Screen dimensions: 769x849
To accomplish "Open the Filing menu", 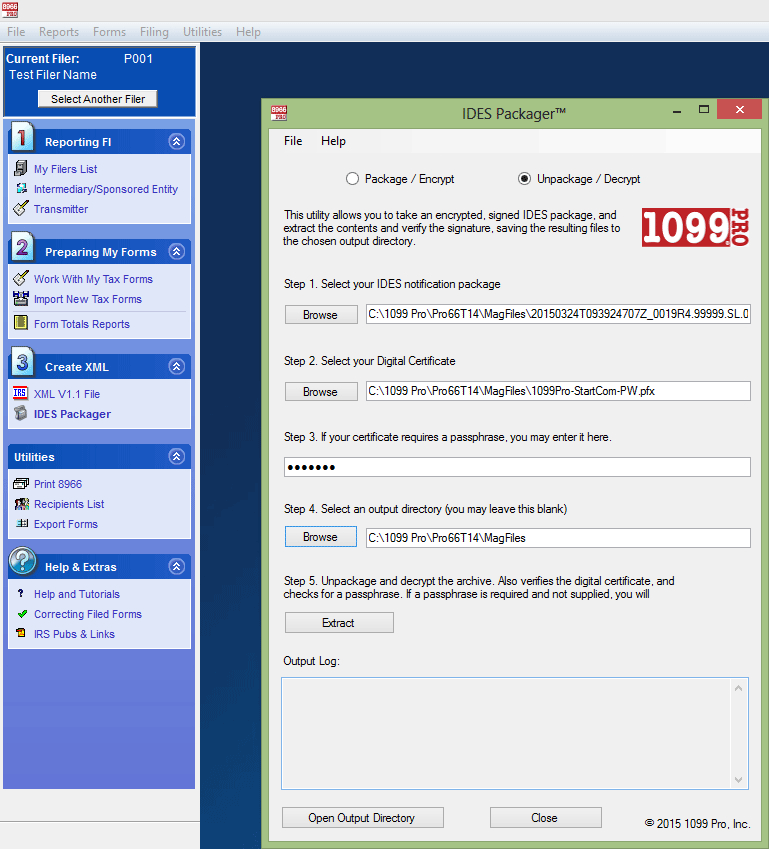I will point(154,32).
